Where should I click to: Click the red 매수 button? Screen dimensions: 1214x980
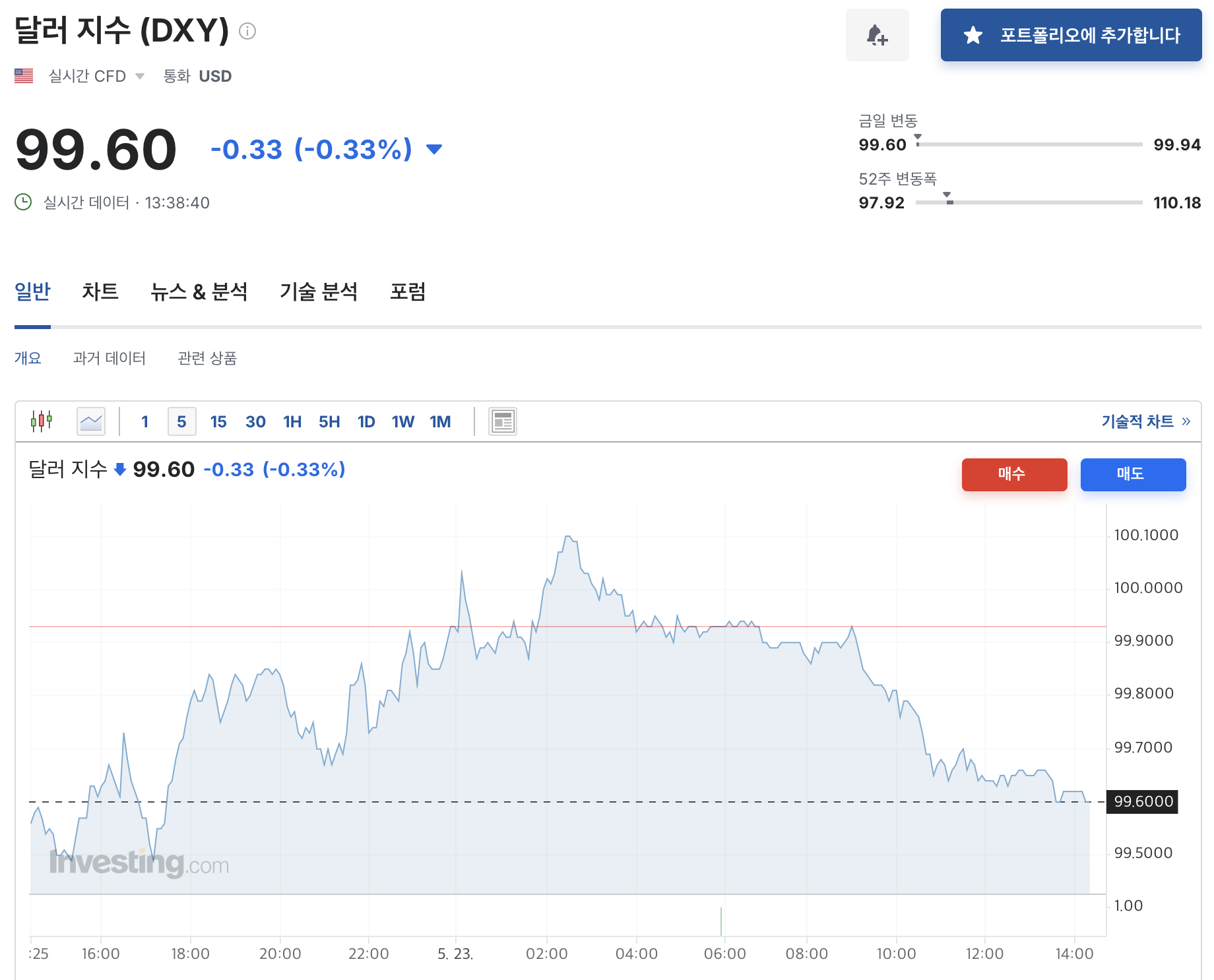point(1014,474)
